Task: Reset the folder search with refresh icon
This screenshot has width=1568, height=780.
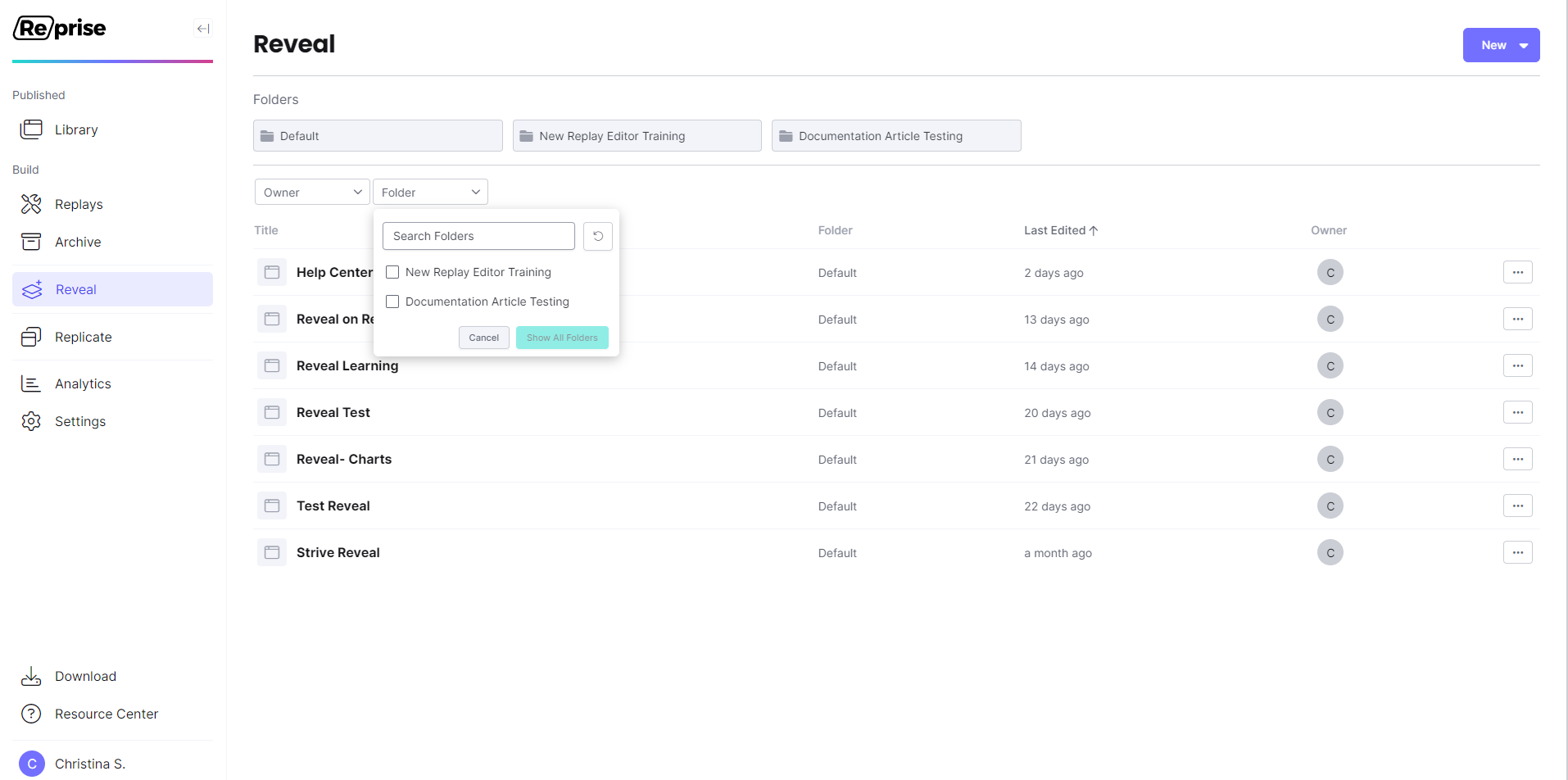Action: pyautogui.click(x=598, y=236)
